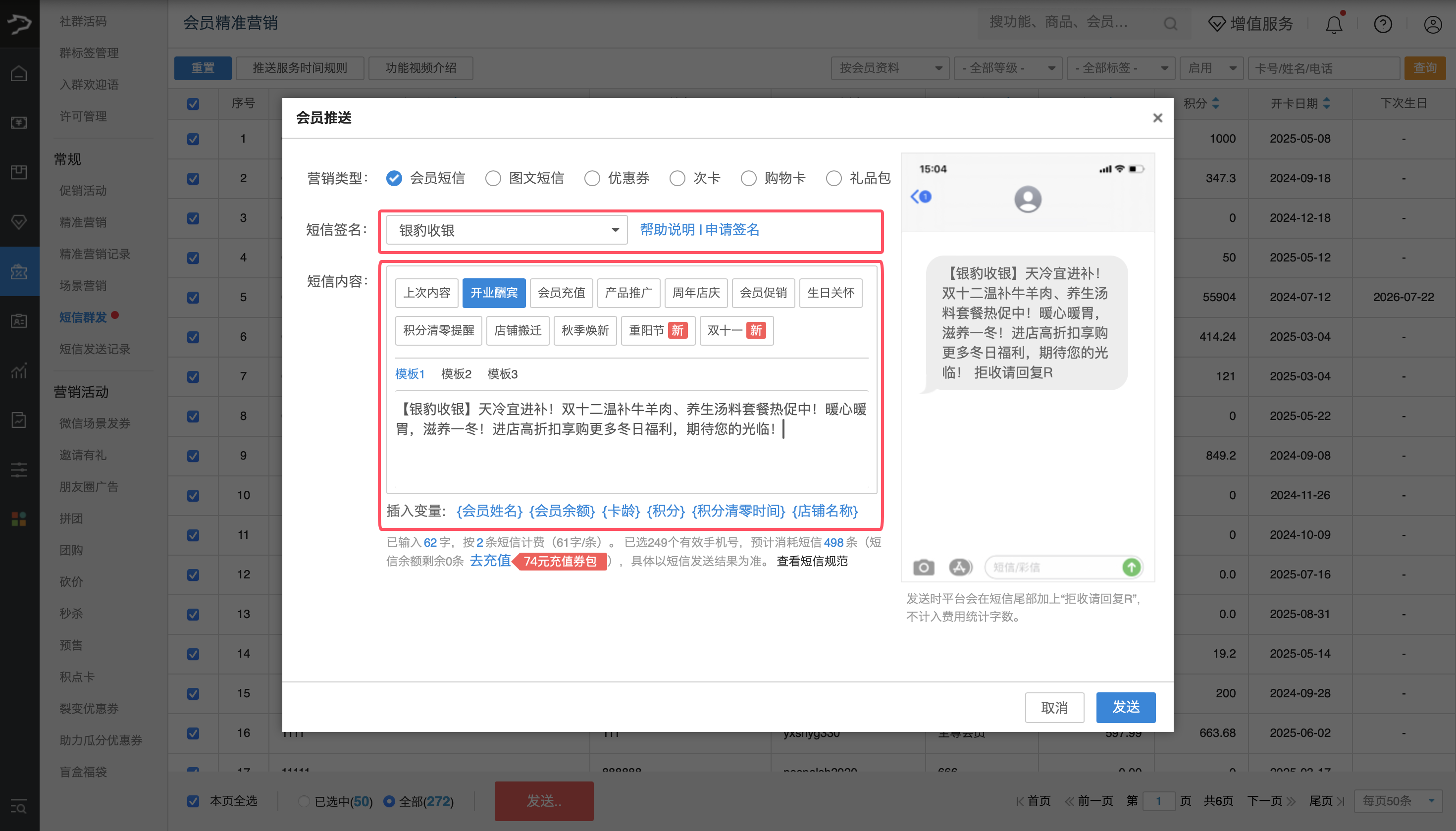The width and height of the screenshot is (1456, 831).
Task: Click the search magnifier icon in top bar
Action: click(1170, 24)
